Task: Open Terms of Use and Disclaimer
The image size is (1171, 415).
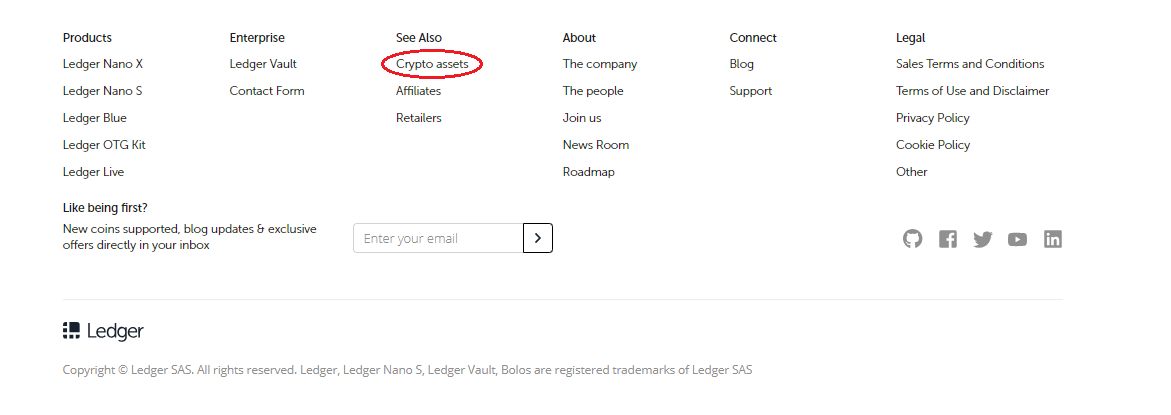Action: tap(973, 91)
